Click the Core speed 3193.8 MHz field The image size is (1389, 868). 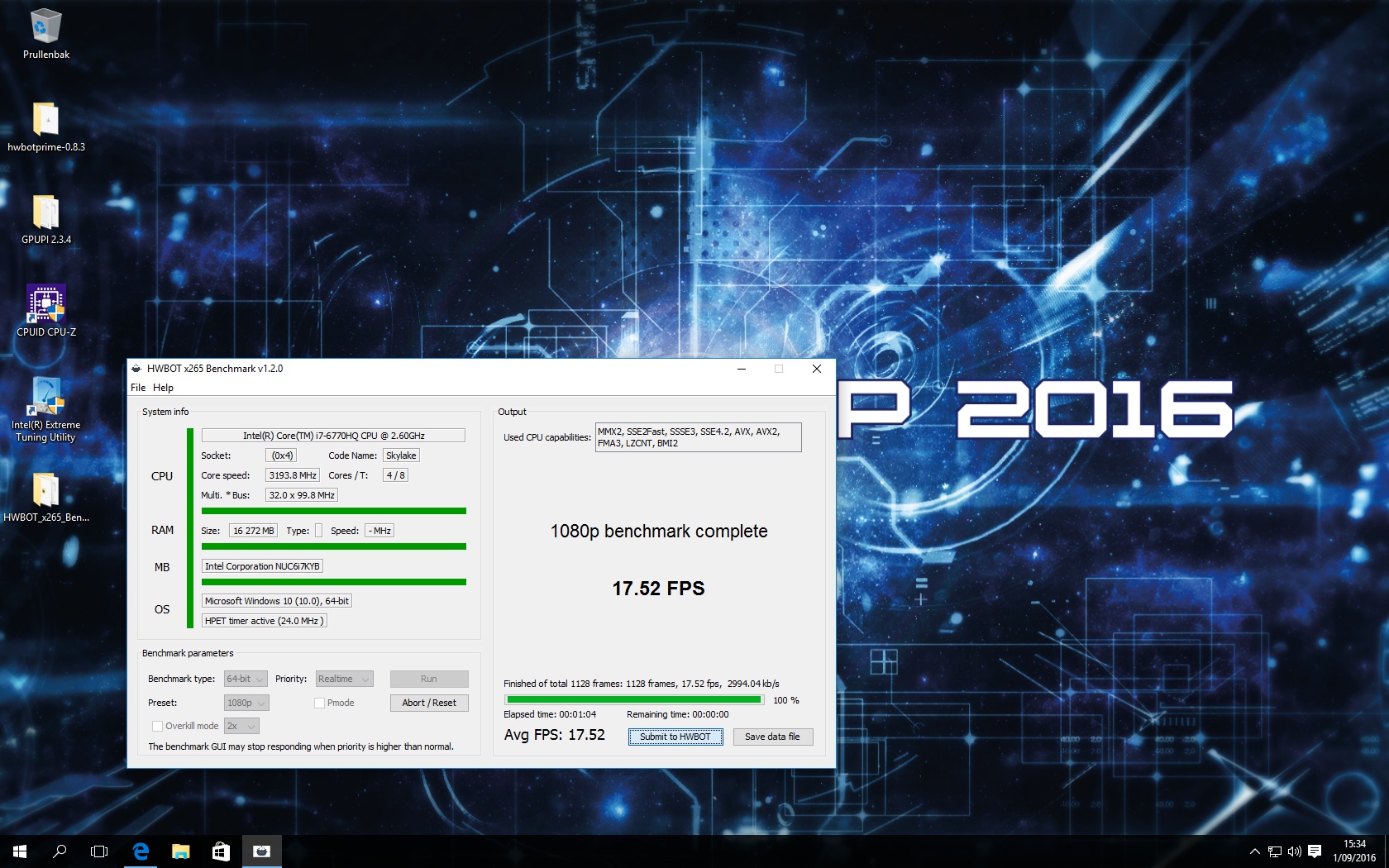292,475
